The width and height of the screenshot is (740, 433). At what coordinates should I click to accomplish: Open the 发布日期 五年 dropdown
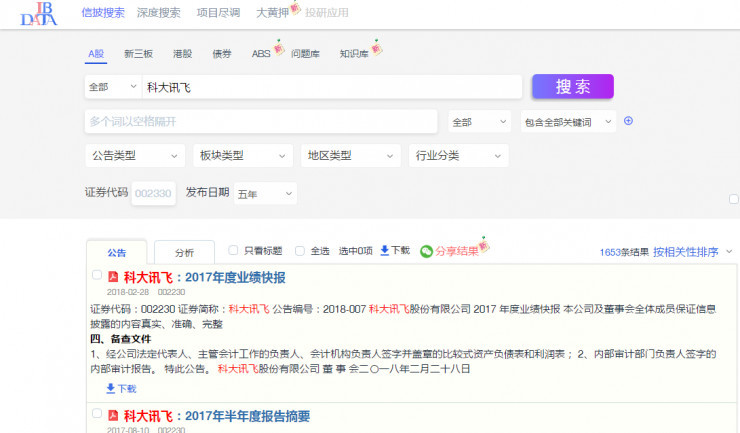265,194
